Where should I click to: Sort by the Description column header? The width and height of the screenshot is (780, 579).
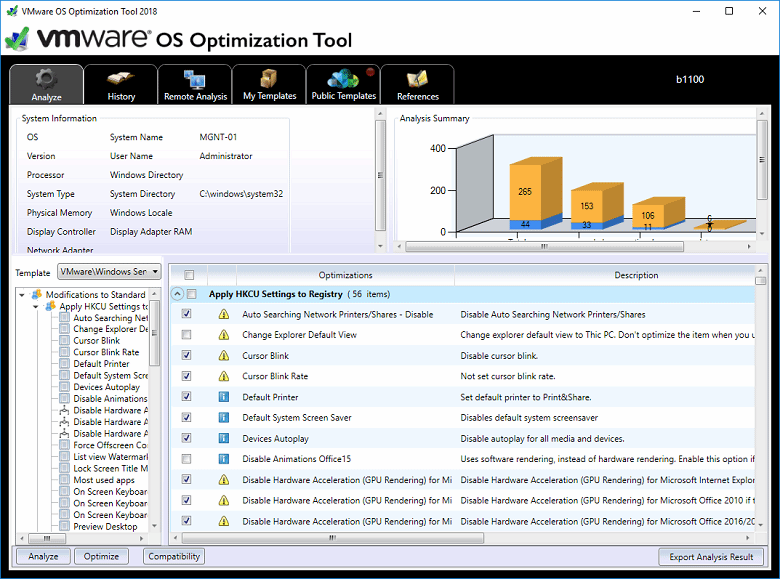click(636, 275)
